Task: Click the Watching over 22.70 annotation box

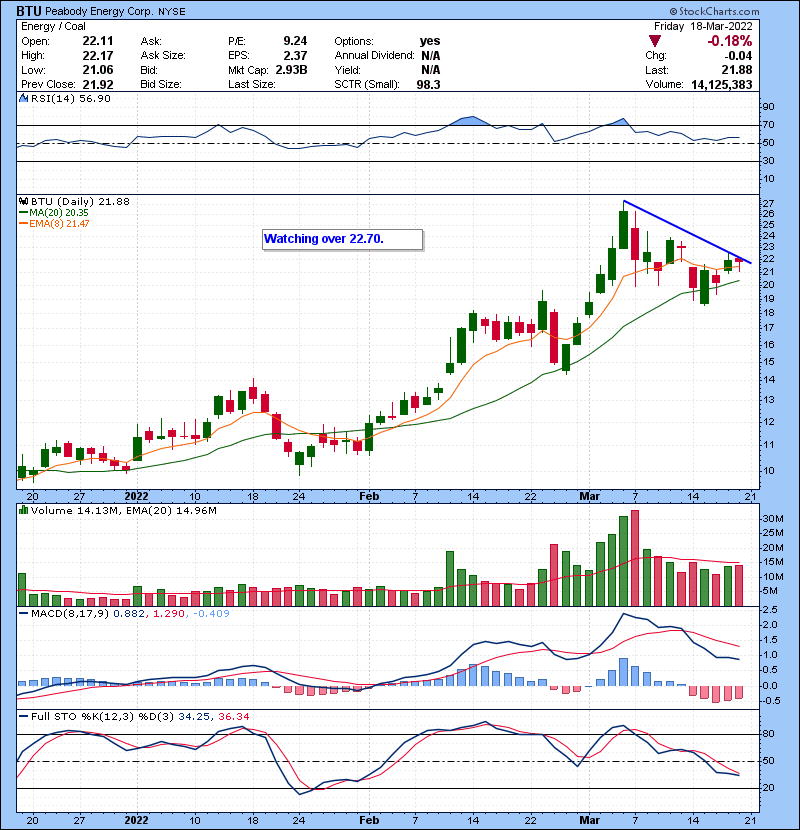Action: [343, 239]
